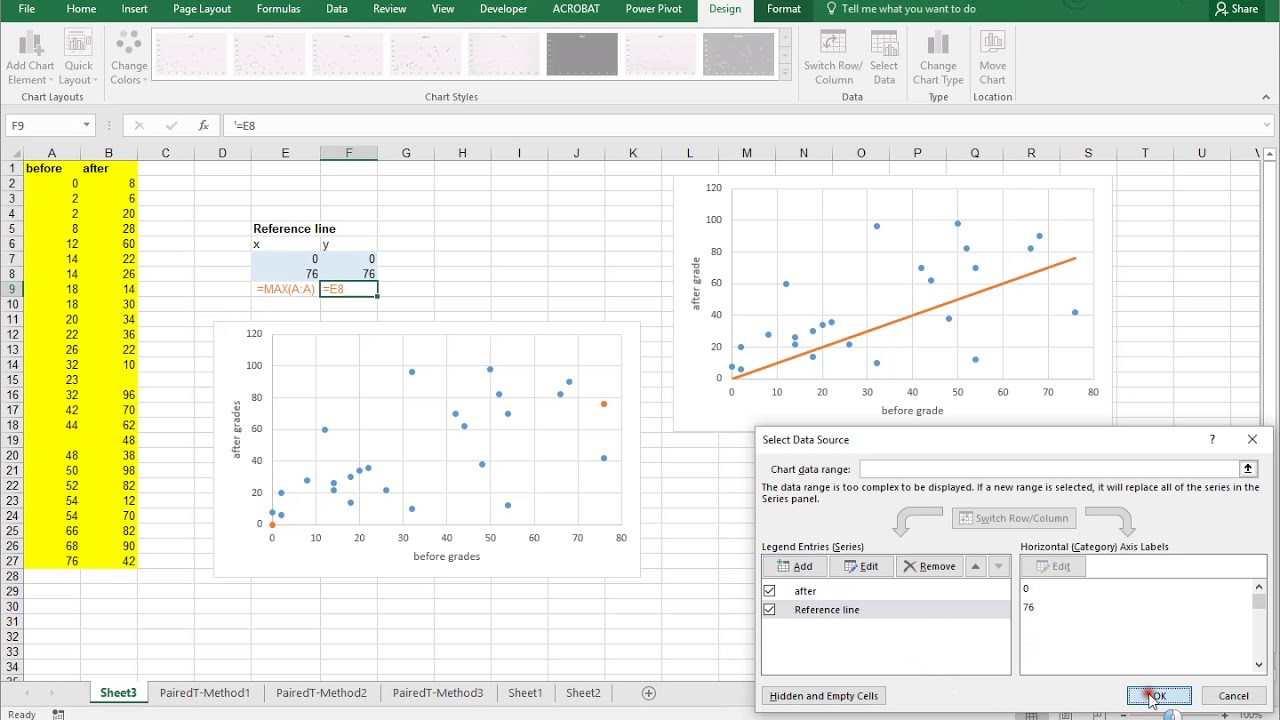Select the first chart style thumbnail
The width and height of the screenshot is (1280, 720).
pyautogui.click(x=191, y=54)
